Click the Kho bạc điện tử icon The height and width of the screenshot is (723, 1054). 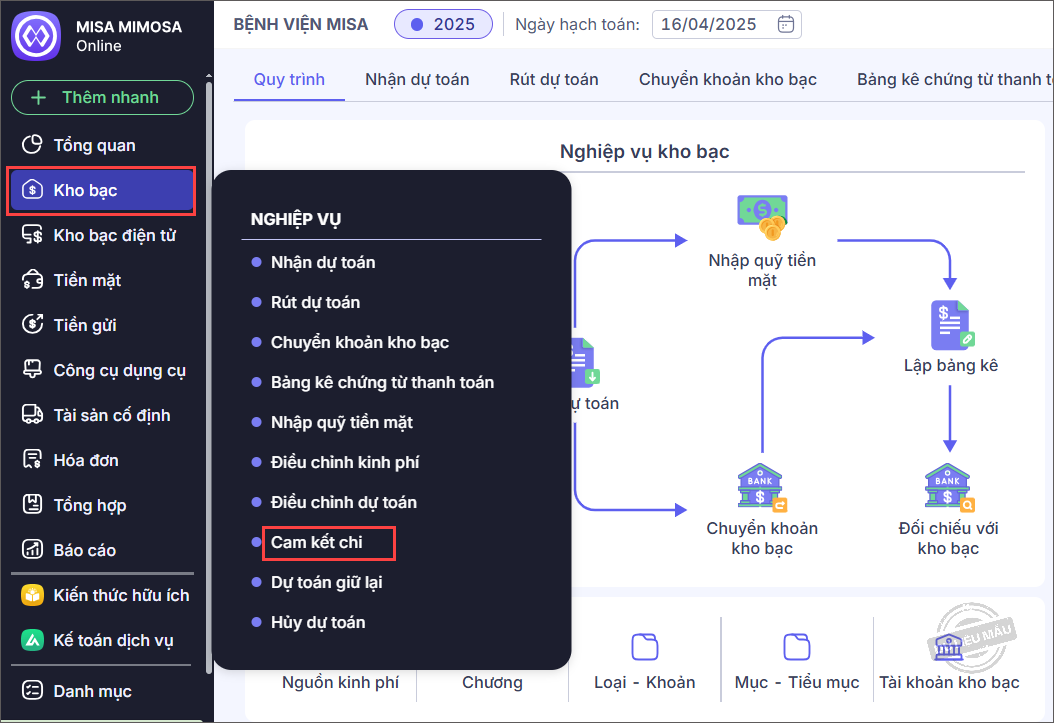pos(32,235)
